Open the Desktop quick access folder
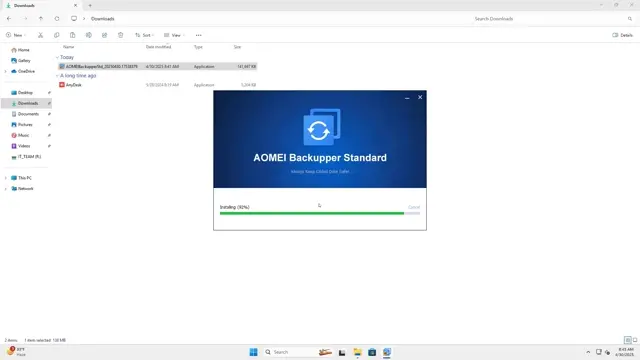 coord(25,93)
